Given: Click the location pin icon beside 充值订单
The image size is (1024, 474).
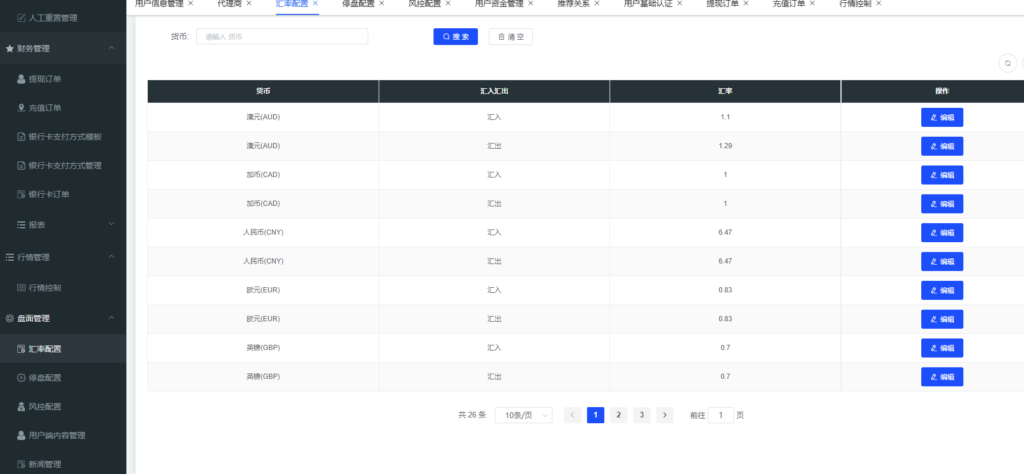Looking at the screenshot, I should 21,108.
